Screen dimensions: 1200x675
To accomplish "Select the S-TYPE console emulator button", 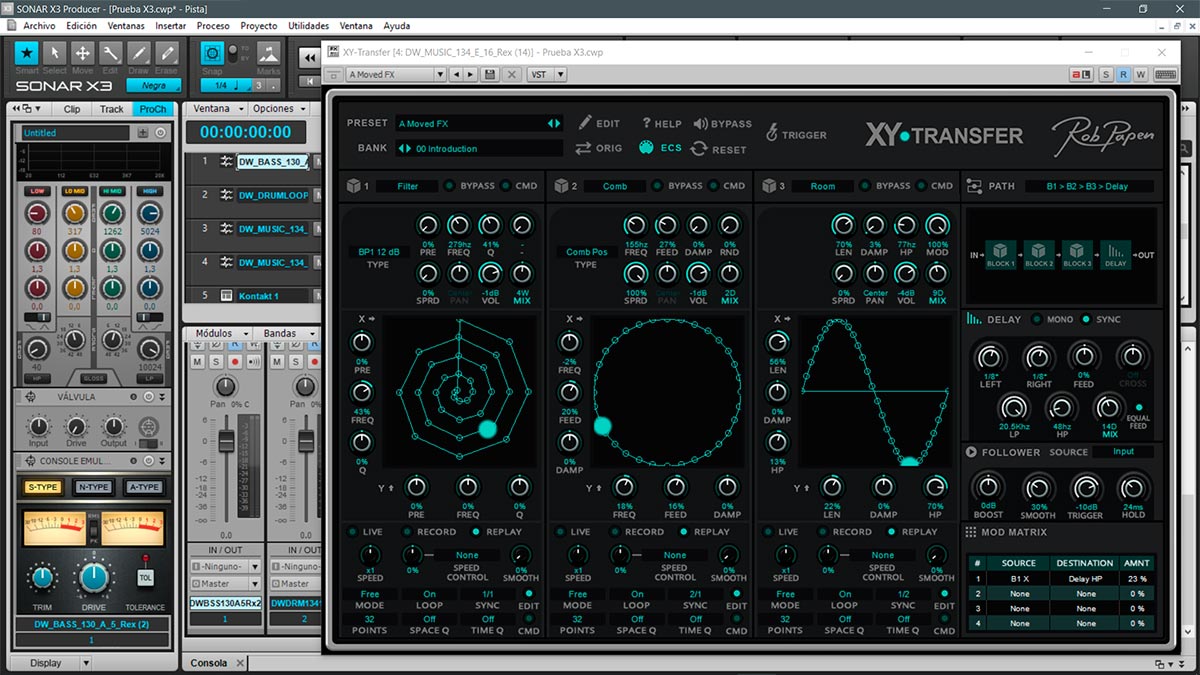I will point(42,487).
